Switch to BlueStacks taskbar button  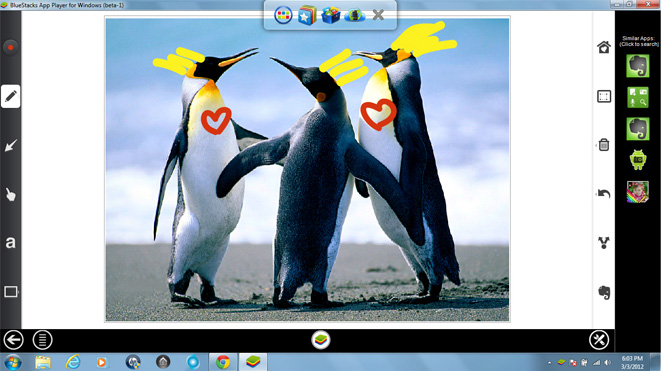coord(253,362)
